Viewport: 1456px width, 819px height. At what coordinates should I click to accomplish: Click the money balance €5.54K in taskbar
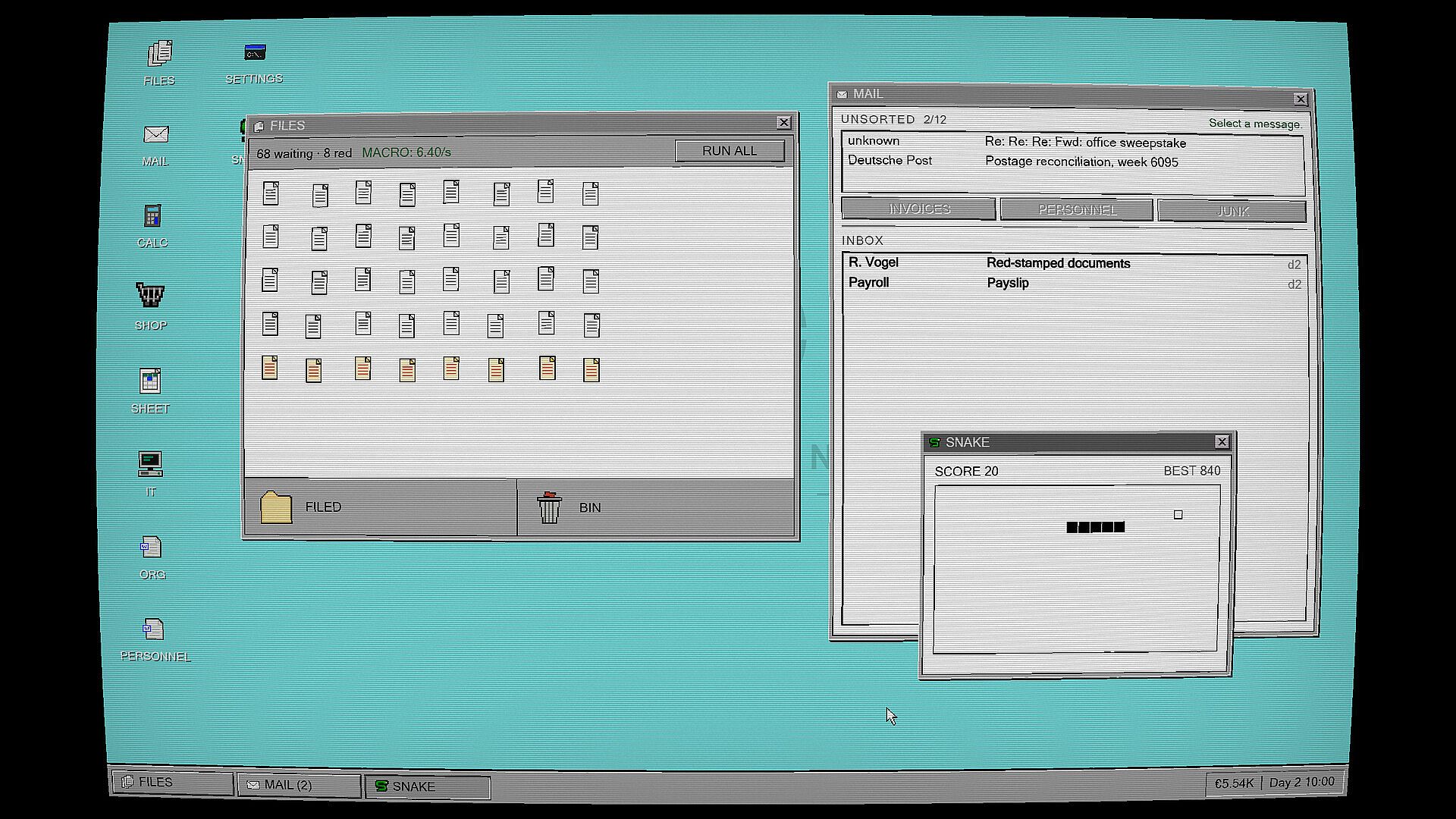(x=1234, y=783)
